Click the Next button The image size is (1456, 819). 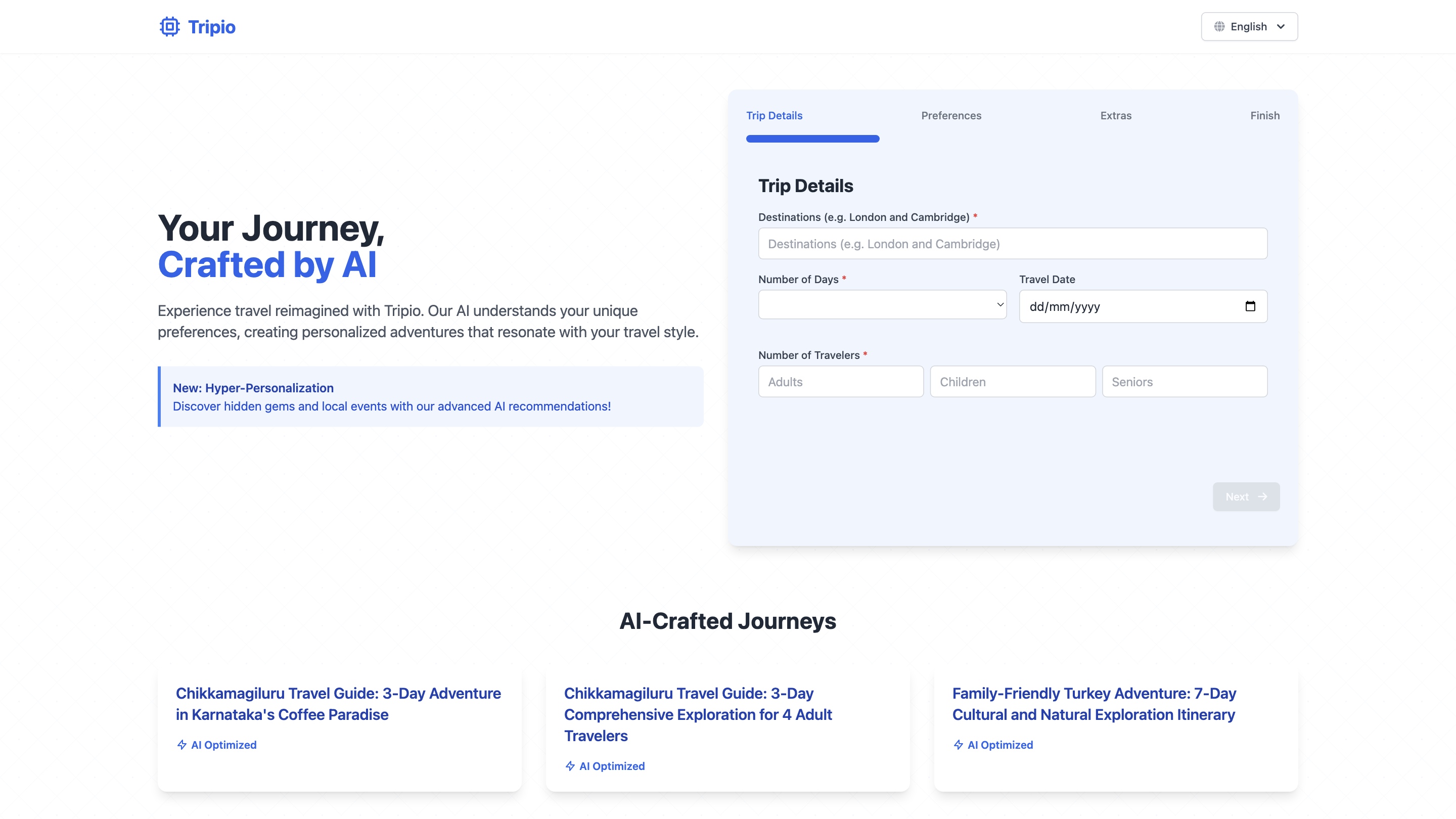[1246, 496]
